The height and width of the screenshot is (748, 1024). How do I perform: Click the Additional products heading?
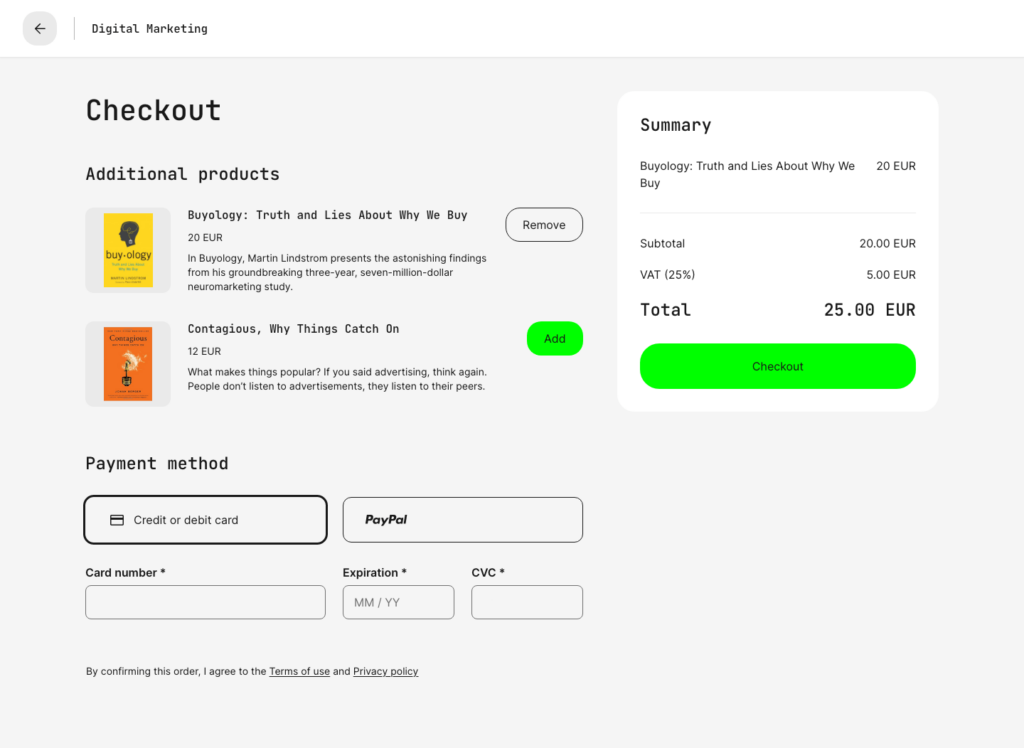182,174
